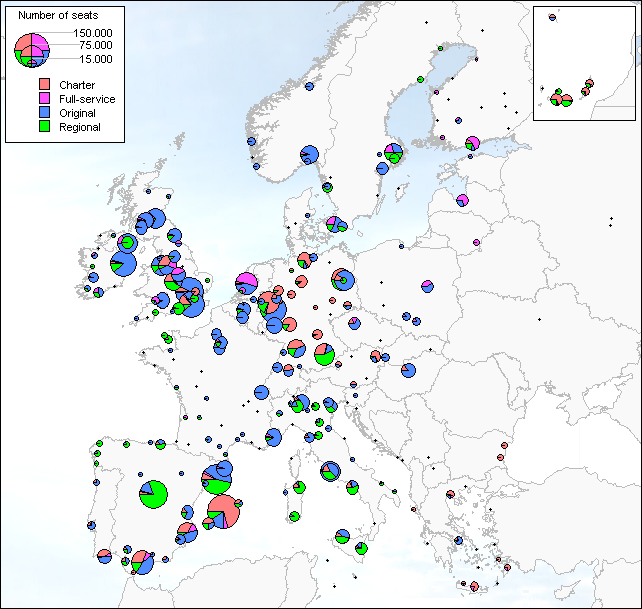Click the blue-green pie in central Italy
The image size is (642, 609).
tap(330, 470)
